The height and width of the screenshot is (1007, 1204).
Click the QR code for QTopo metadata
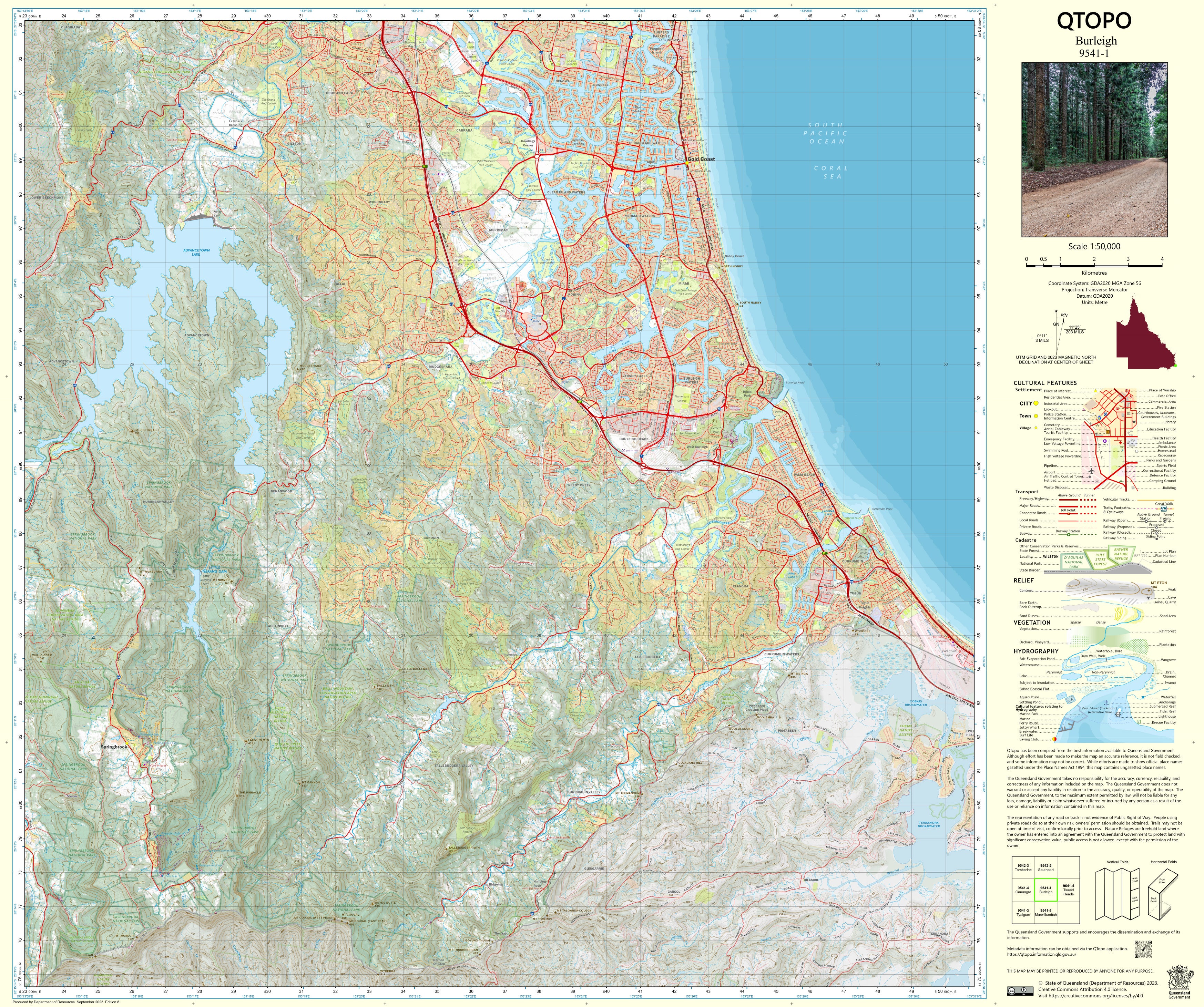[1143, 948]
